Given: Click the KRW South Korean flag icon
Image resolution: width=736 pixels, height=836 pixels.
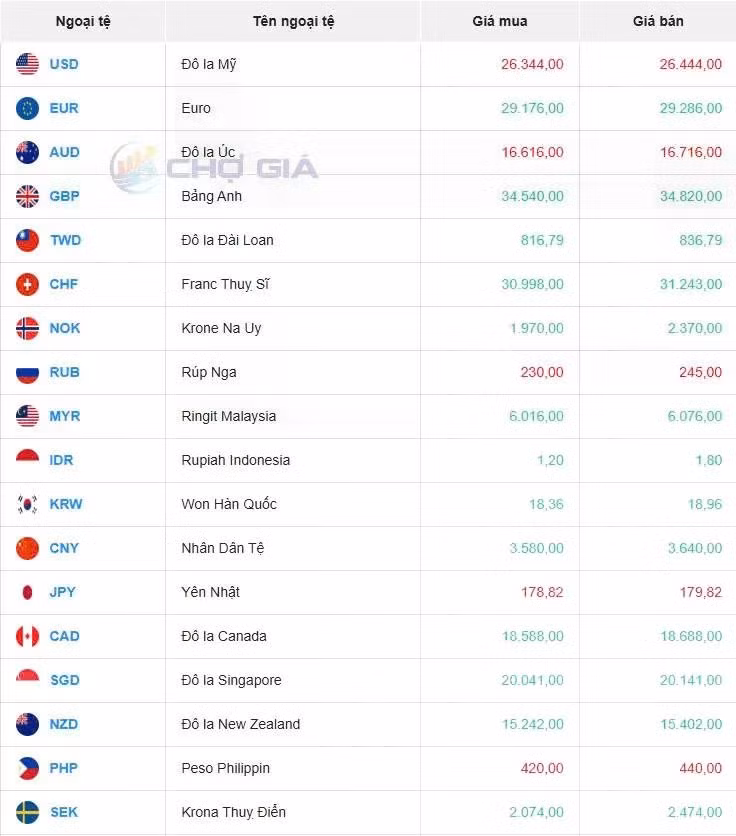Looking at the screenshot, I should 27,504.
